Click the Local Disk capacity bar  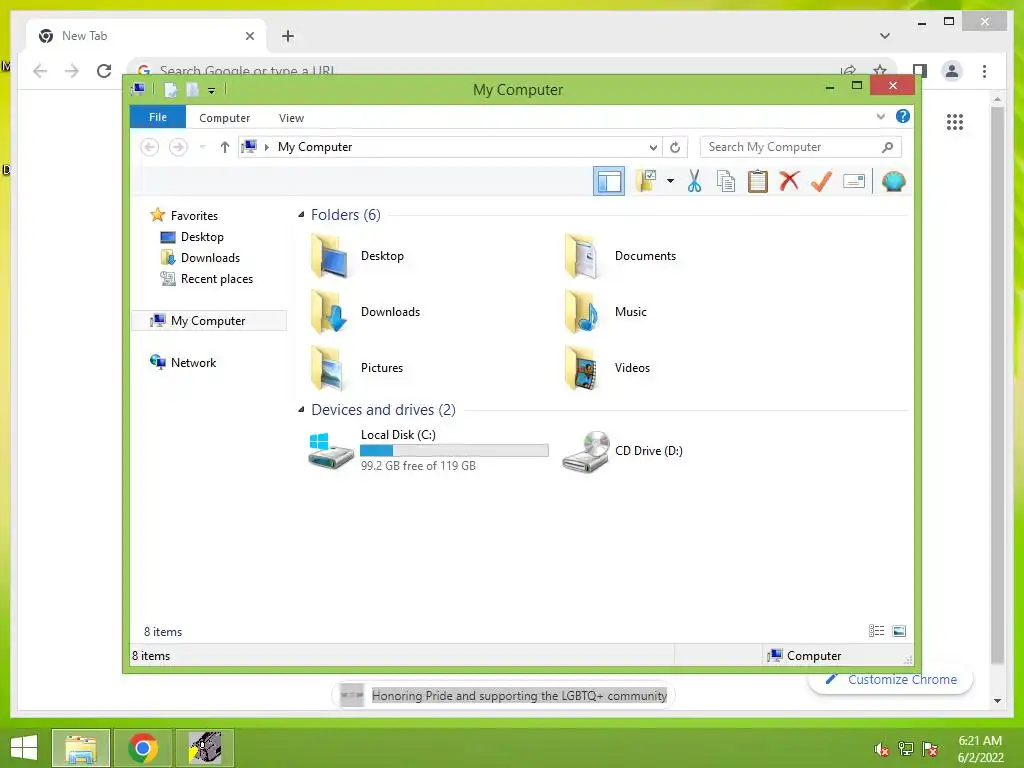point(454,451)
